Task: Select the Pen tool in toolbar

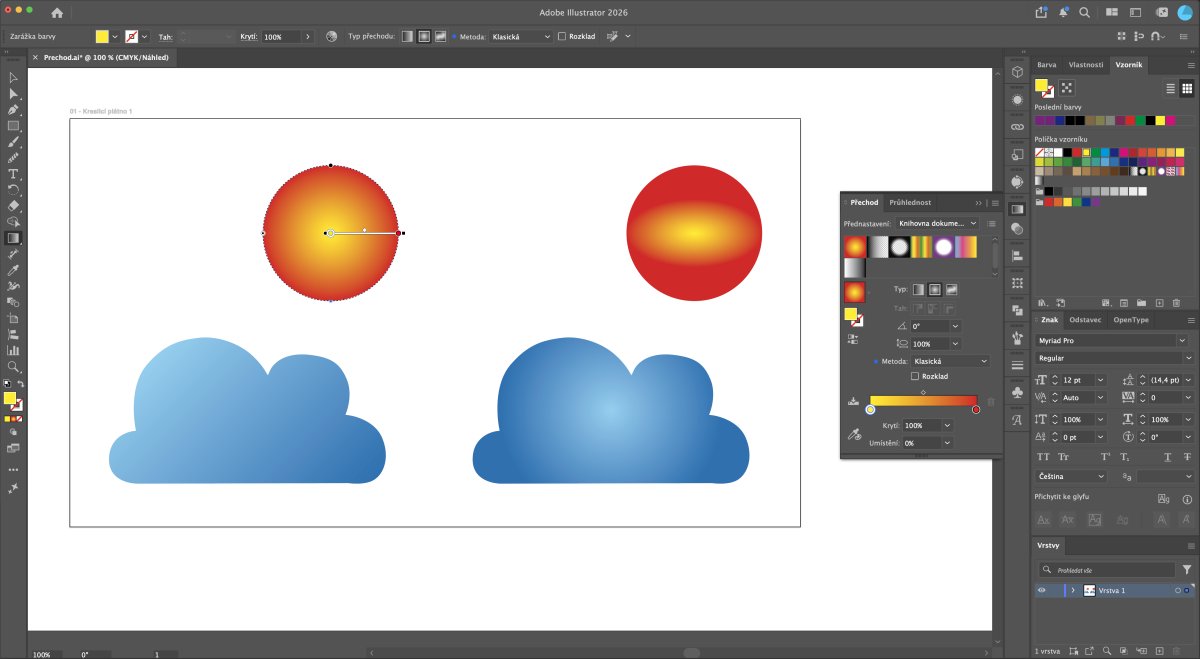Action: click(x=13, y=110)
